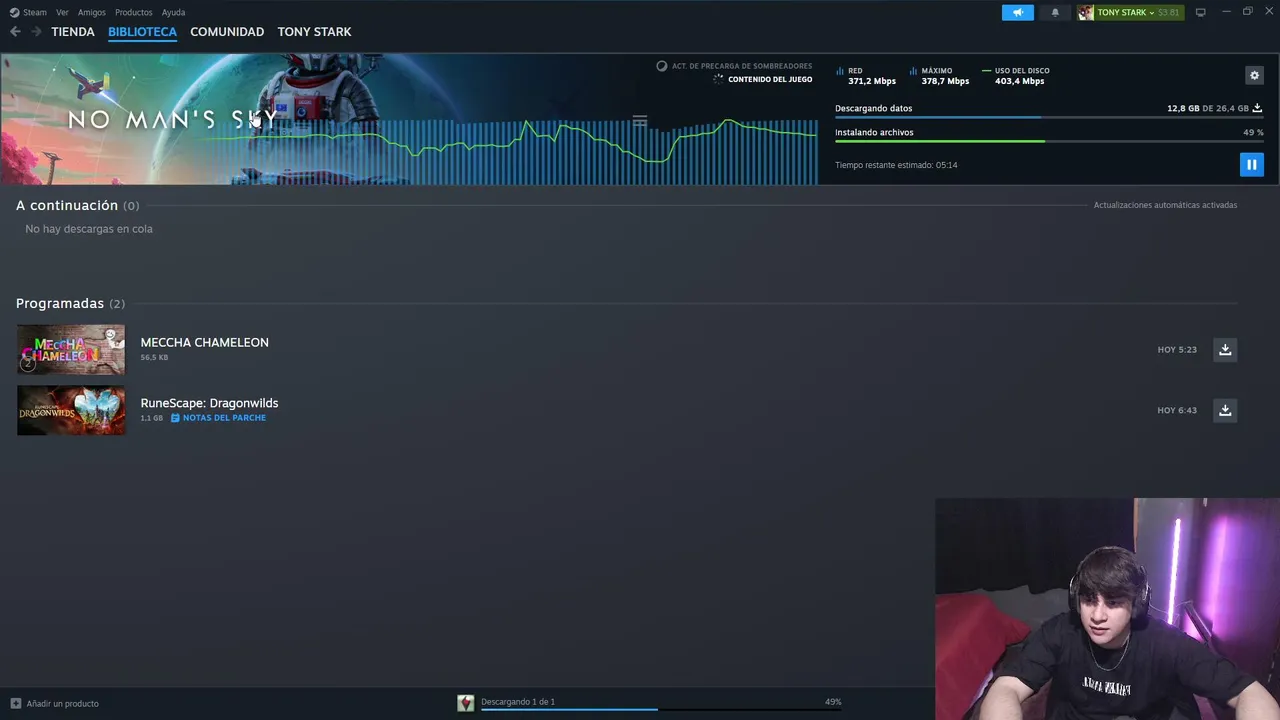
Task: Open the Productos menu
Action: (x=133, y=12)
